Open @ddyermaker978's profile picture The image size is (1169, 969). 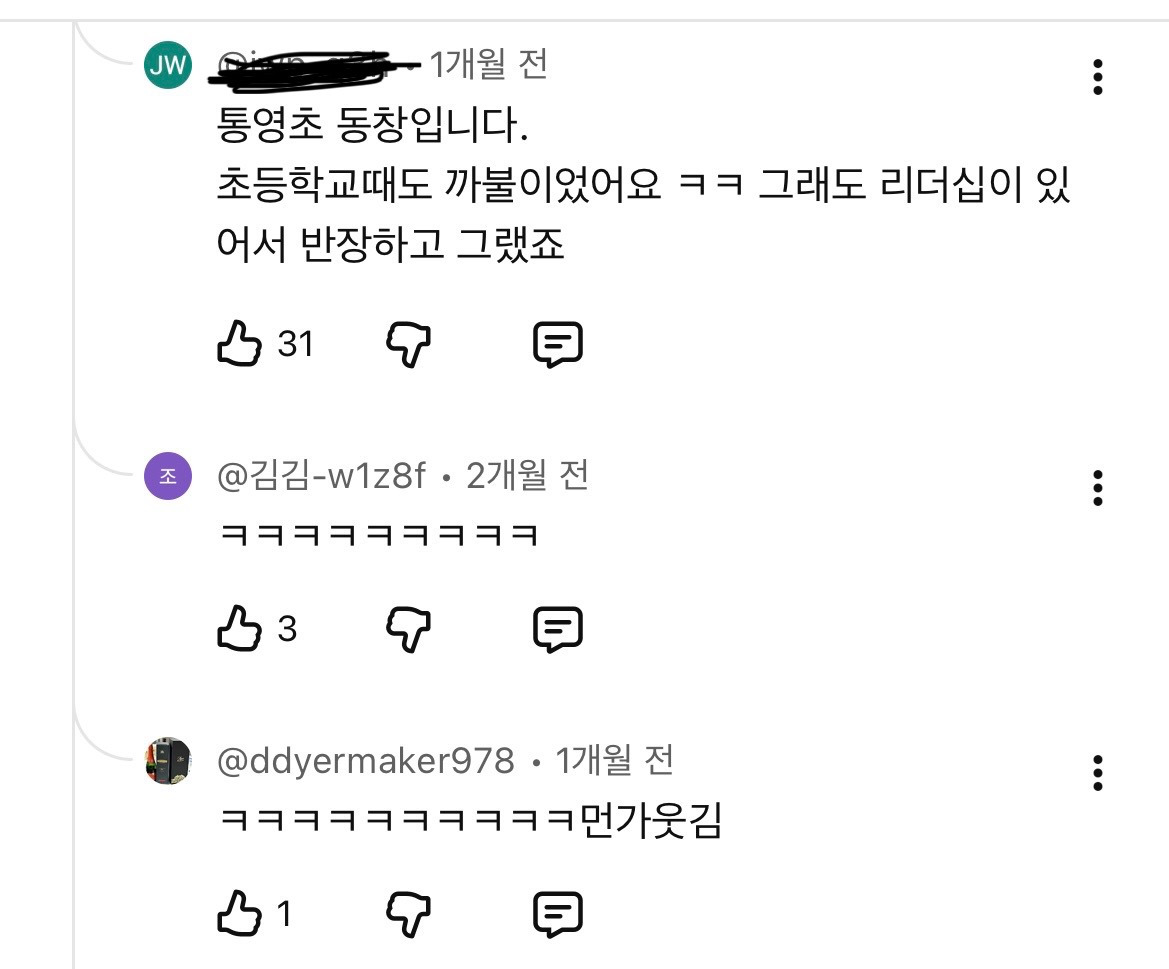pos(170,762)
